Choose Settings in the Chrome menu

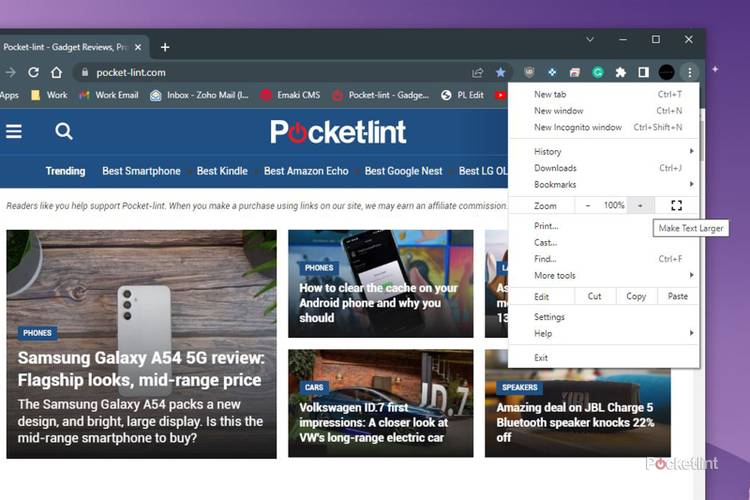coord(549,317)
